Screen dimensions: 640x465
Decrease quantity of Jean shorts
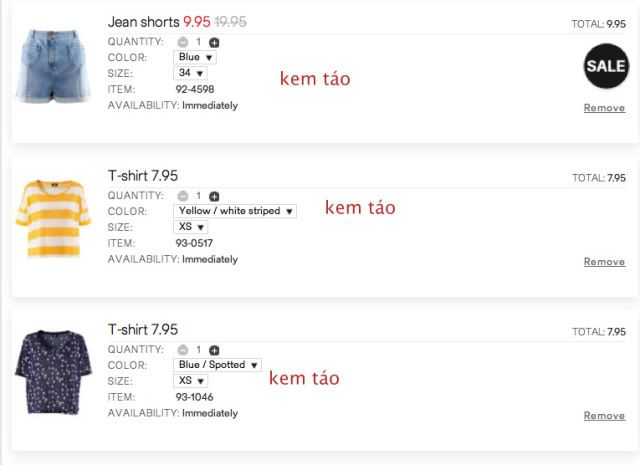point(182,42)
